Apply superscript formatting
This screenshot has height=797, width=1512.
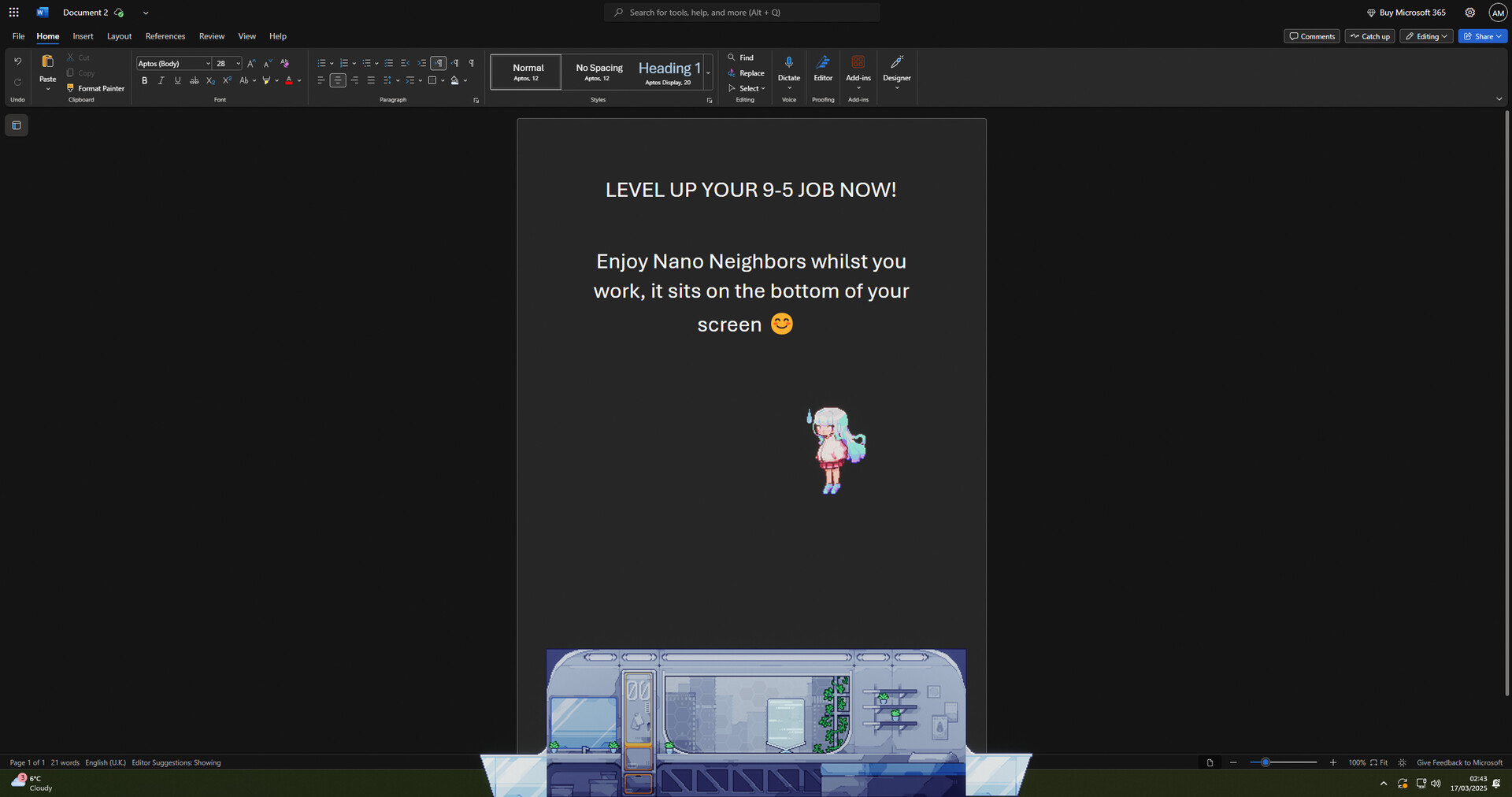[227, 80]
